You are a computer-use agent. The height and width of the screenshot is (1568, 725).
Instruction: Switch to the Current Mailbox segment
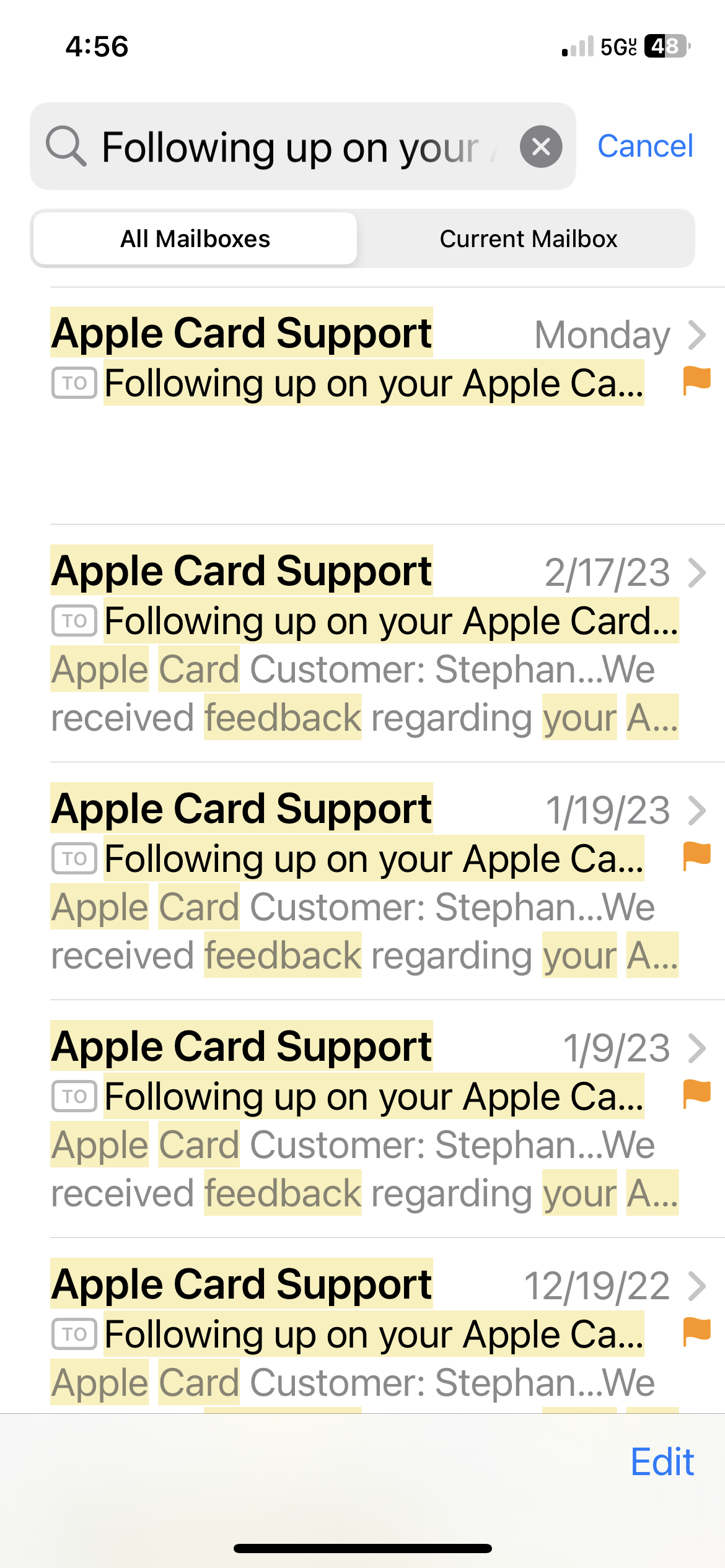(x=528, y=238)
